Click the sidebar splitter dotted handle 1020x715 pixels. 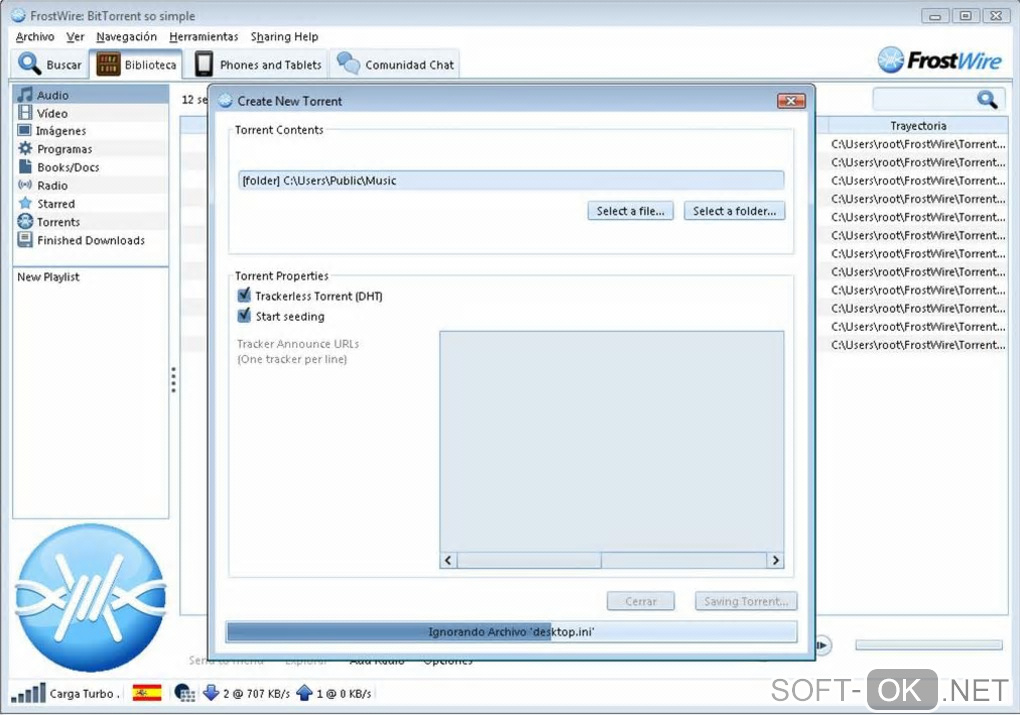(x=173, y=379)
